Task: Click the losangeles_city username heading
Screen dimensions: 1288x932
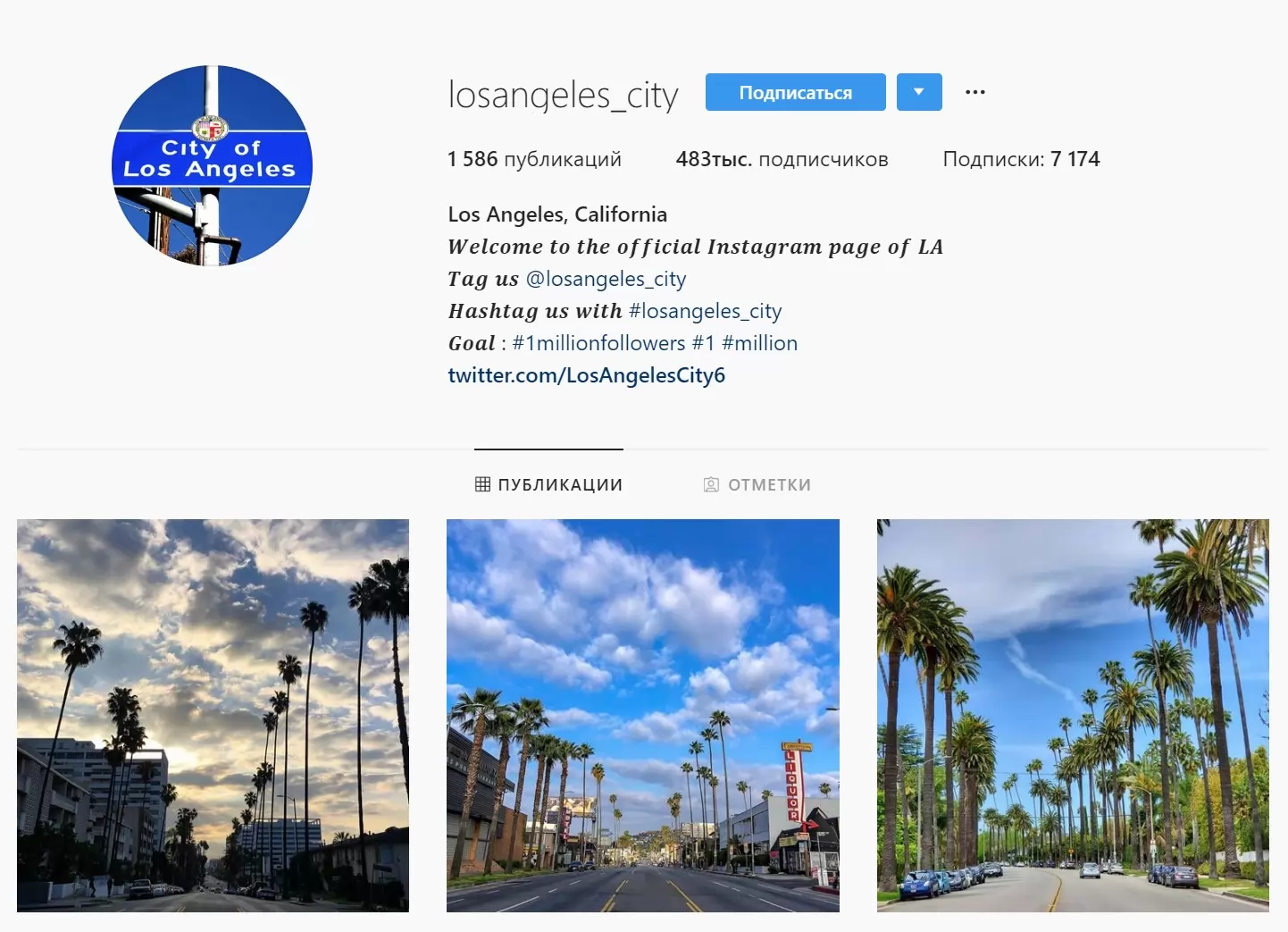Action: click(563, 95)
